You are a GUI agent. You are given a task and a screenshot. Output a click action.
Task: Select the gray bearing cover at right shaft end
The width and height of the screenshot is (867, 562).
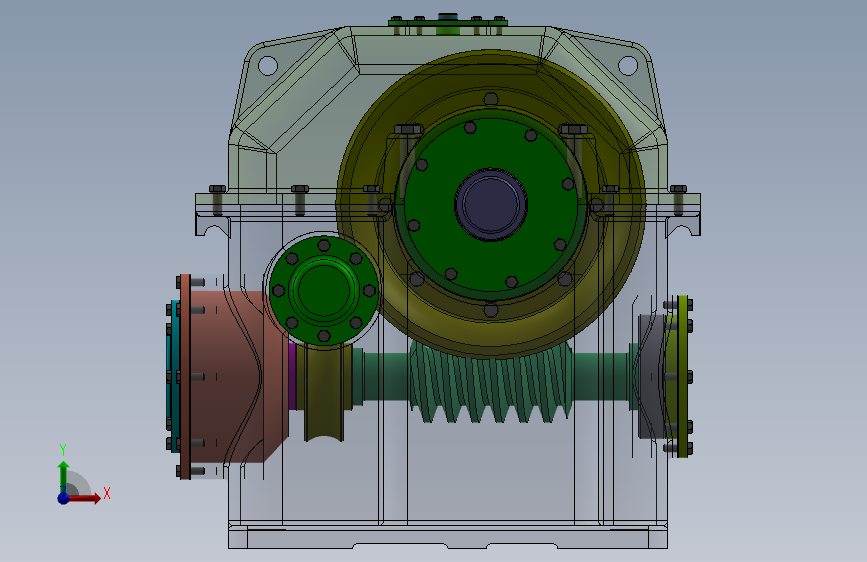[x=652, y=376]
